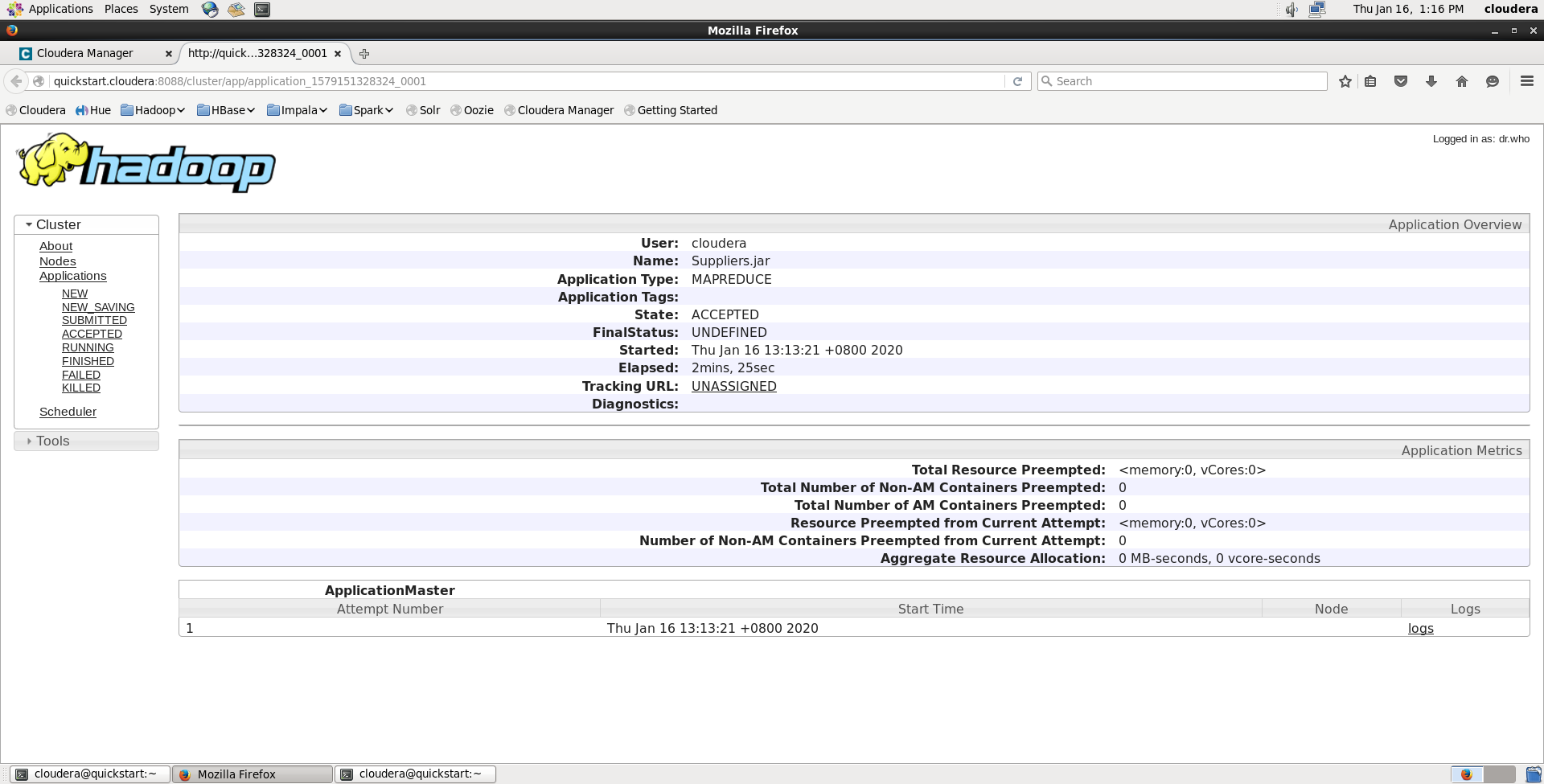Open the Cloudera bookmark
The image size is (1544, 784).
[35, 110]
